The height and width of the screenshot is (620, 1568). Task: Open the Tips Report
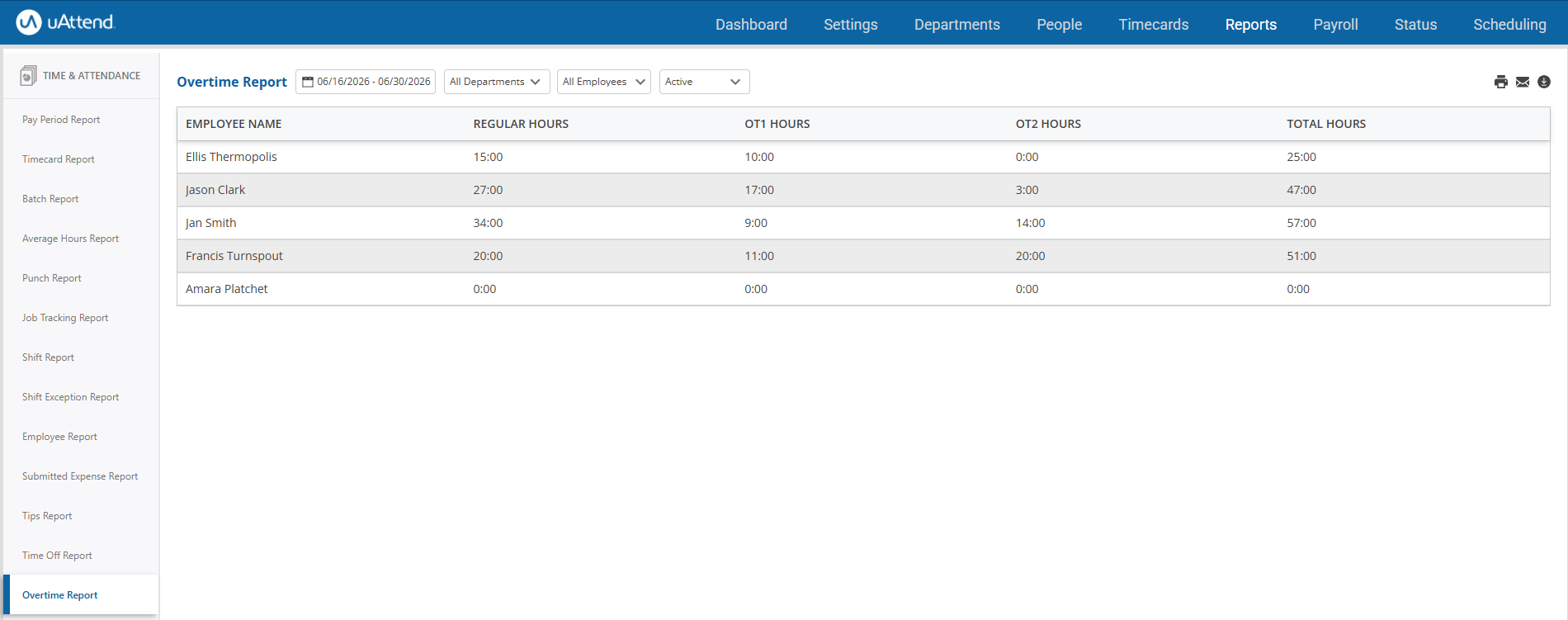click(x=47, y=516)
